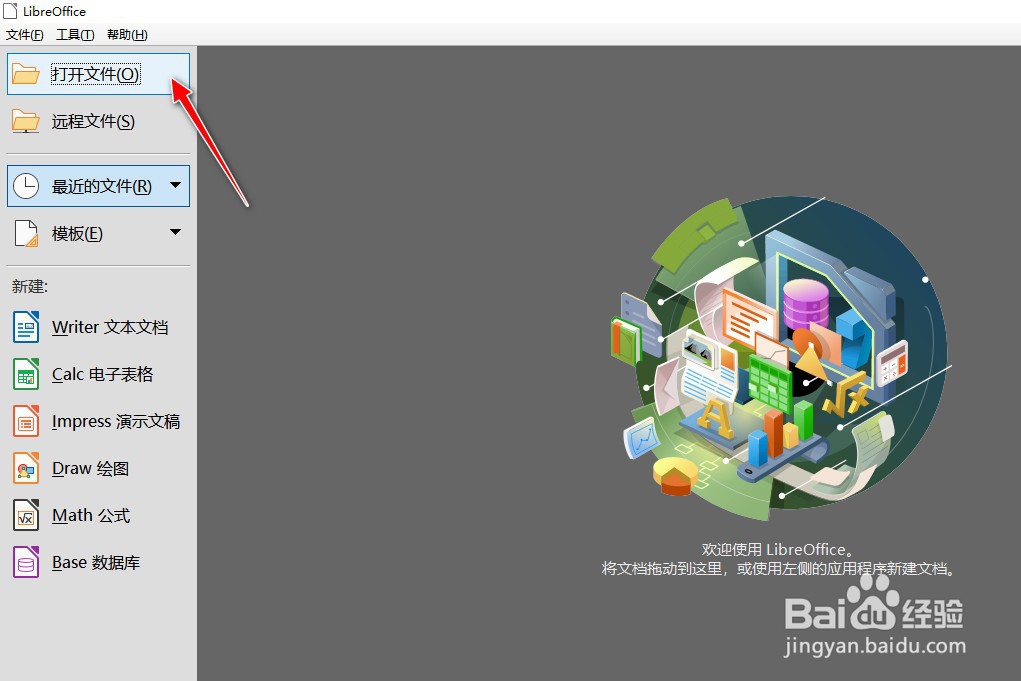Expand the 最近的文件 dropdown arrow
1021x681 pixels.
[175, 186]
